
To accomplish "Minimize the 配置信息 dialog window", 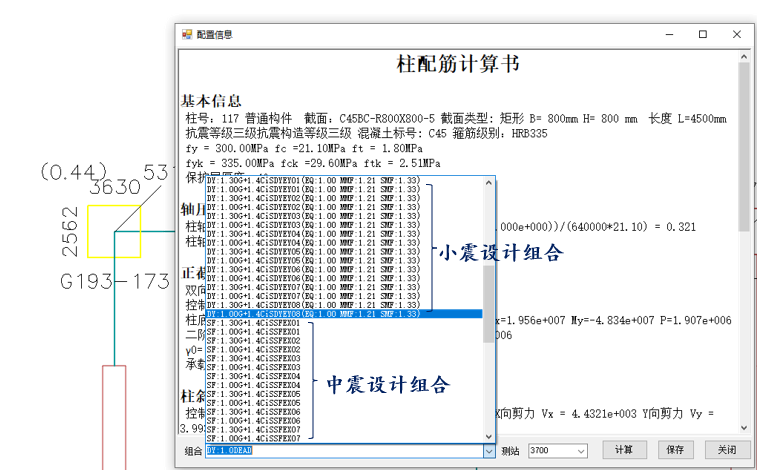I will [665, 34].
